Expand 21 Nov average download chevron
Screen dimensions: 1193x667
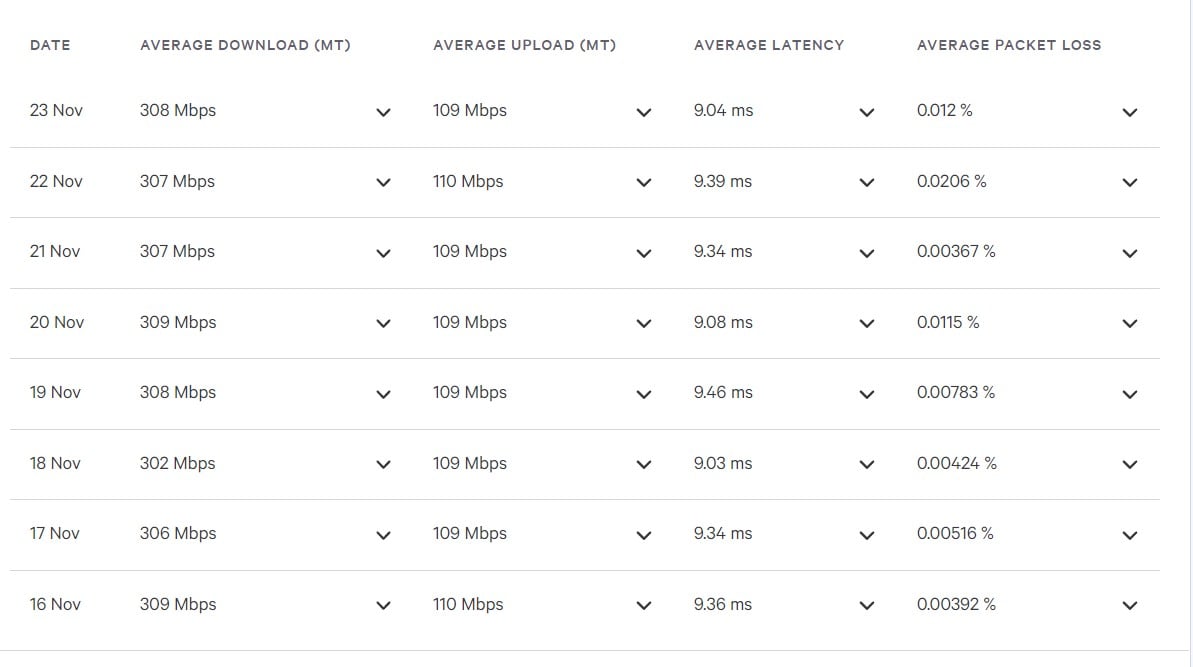point(383,253)
